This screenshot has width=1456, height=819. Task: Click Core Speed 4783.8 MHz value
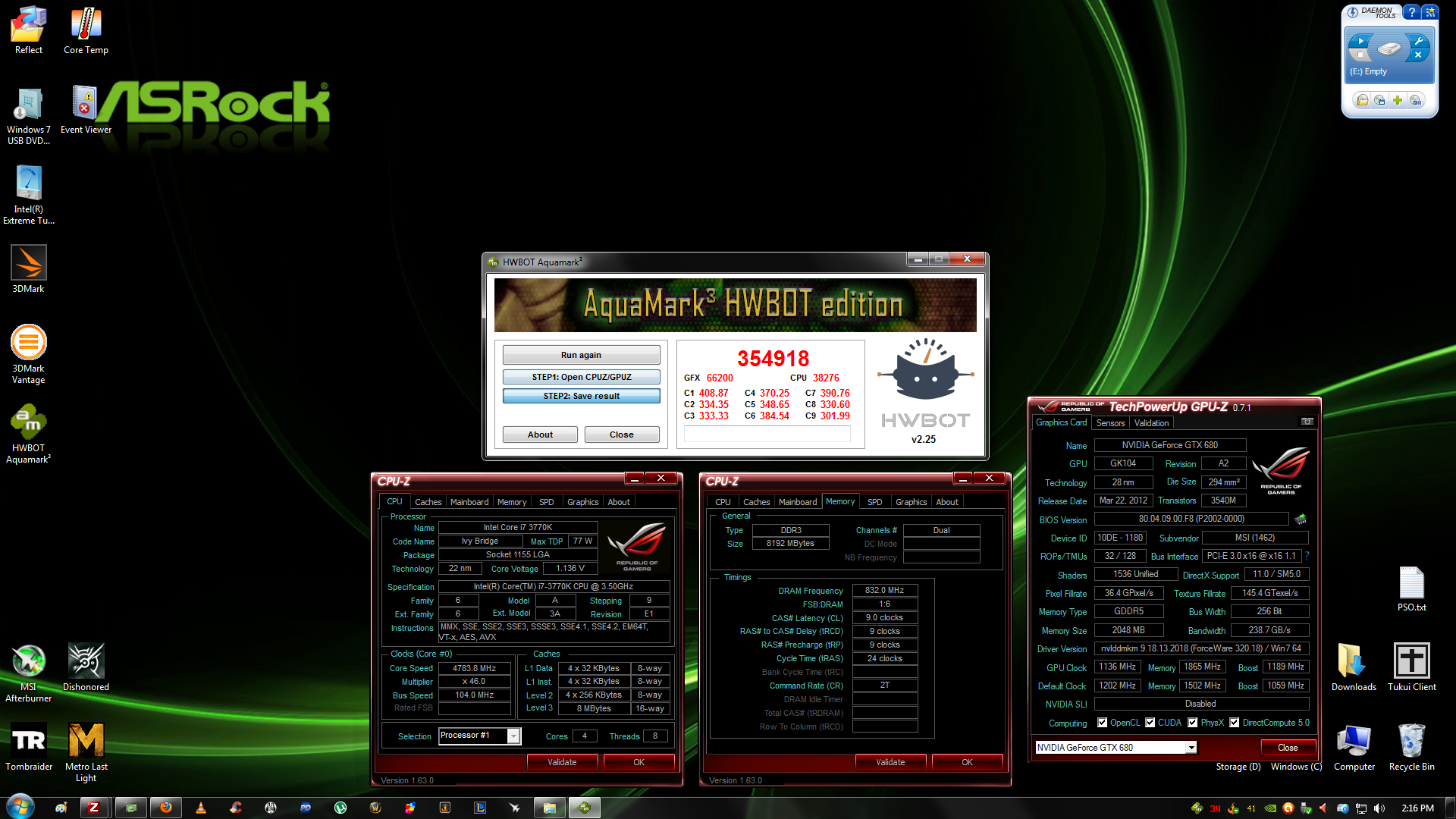(x=474, y=668)
